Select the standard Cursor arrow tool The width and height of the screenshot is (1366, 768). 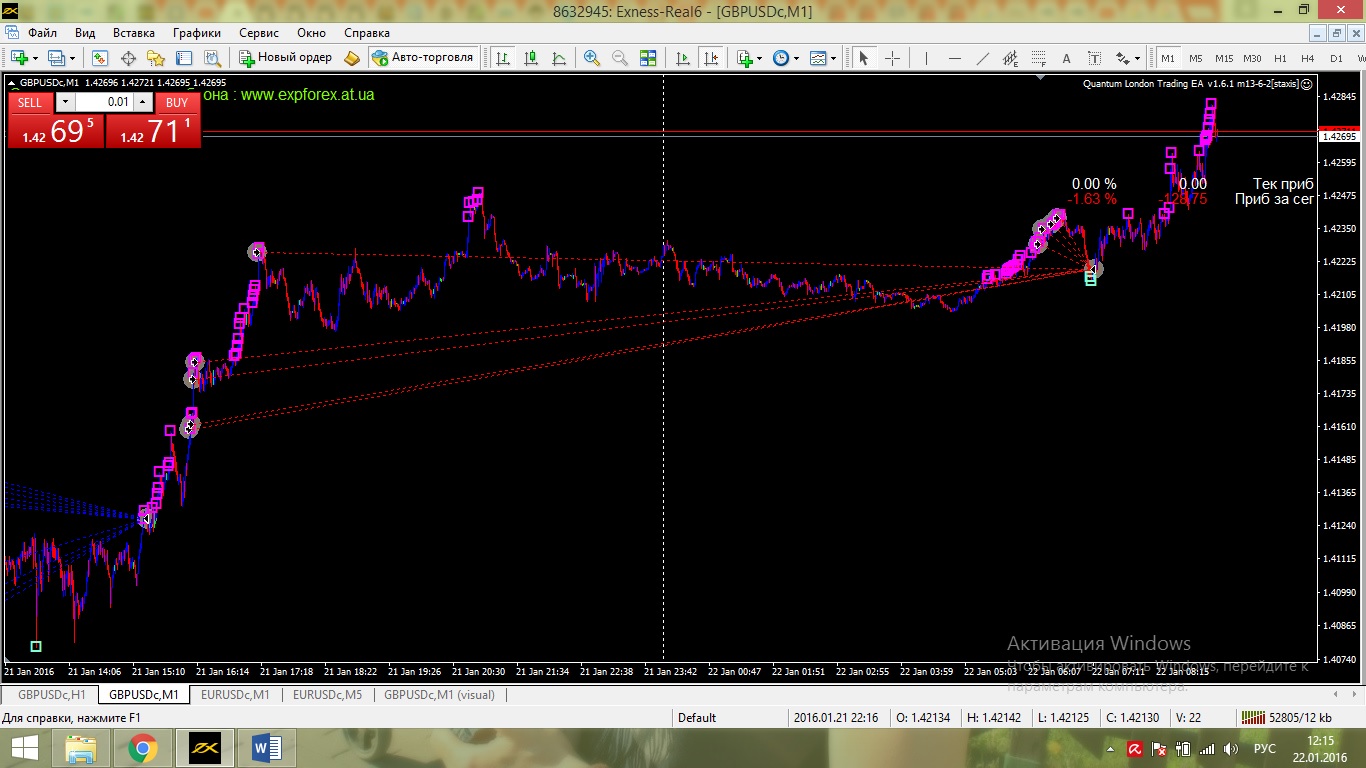864,58
